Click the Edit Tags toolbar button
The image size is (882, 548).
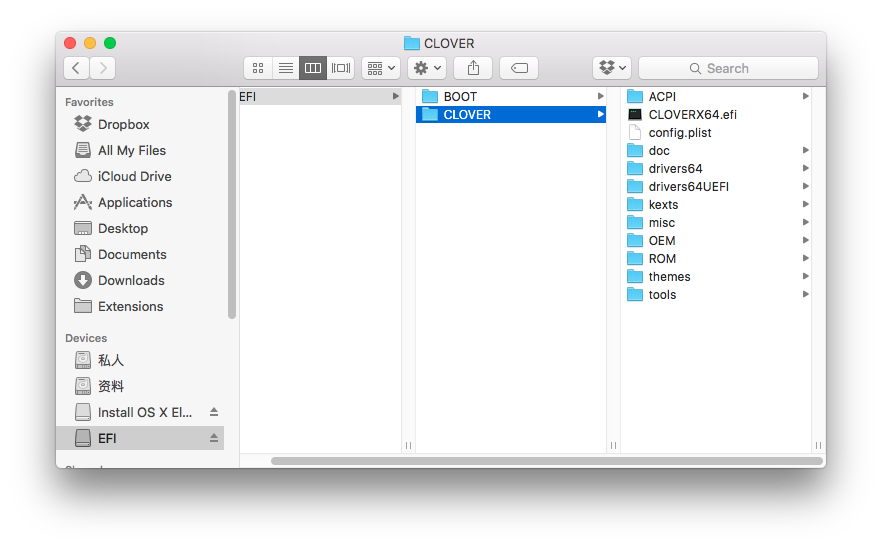[519, 68]
